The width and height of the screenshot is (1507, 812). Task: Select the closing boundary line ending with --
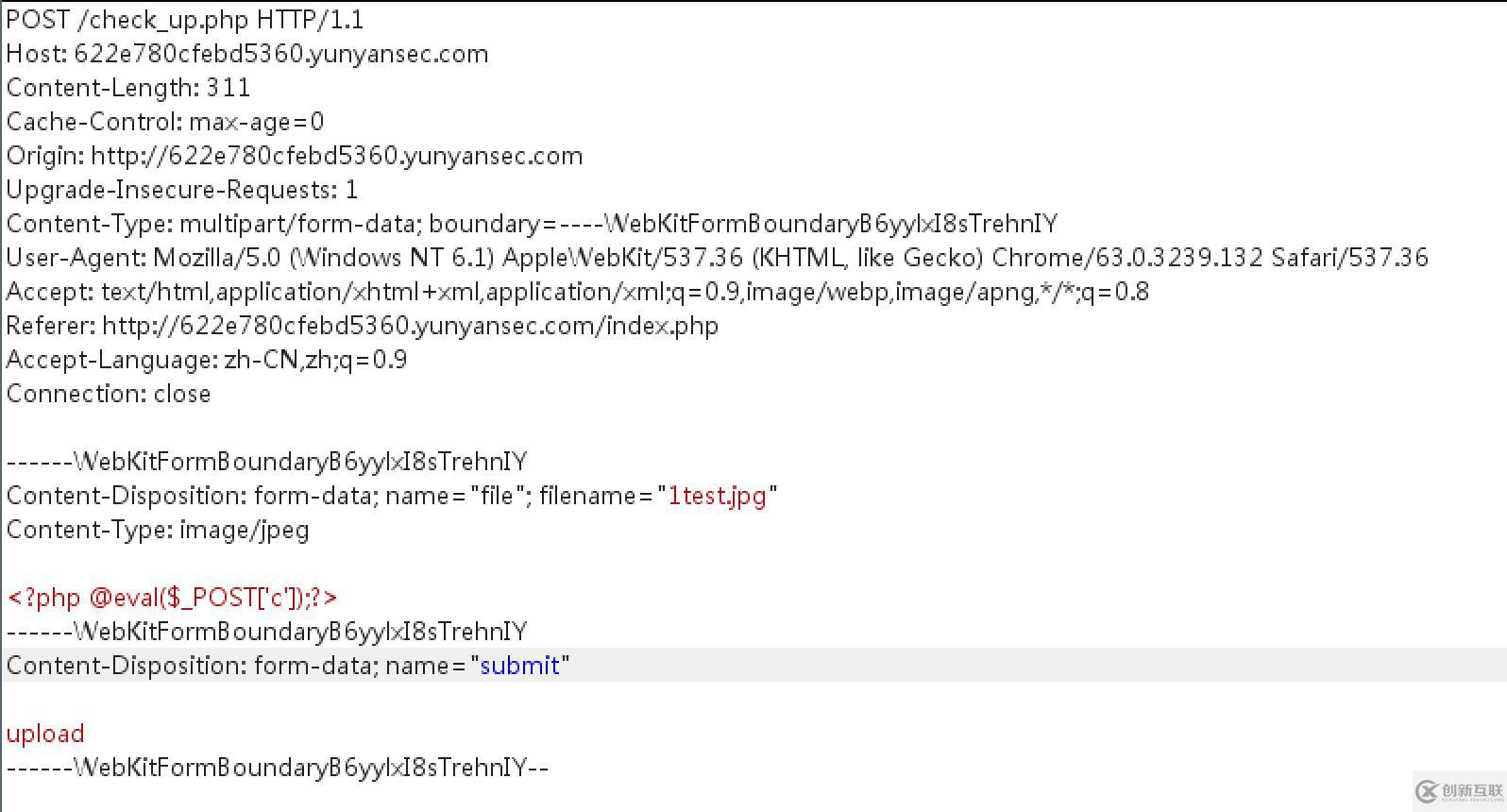point(278,768)
